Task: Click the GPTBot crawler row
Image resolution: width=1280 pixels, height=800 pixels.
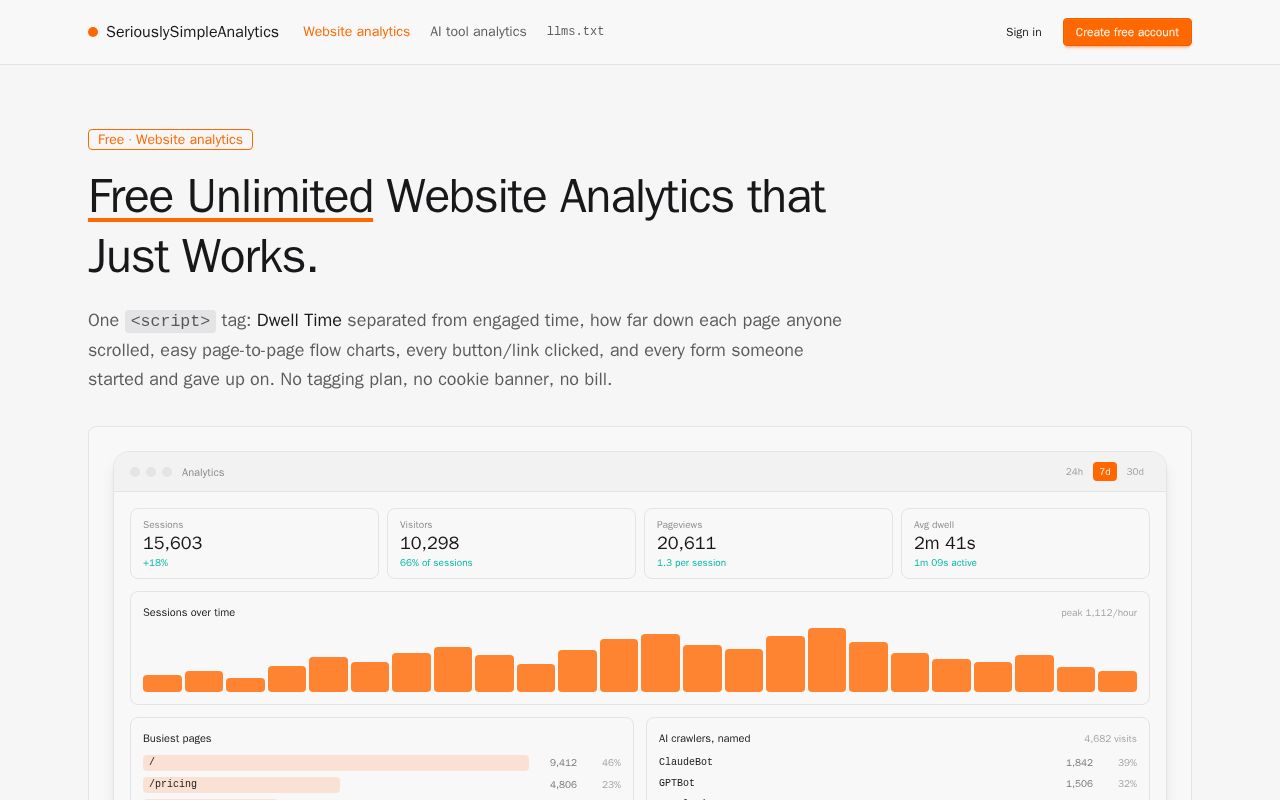Action: pyautogui.click(x=898, y=783)
